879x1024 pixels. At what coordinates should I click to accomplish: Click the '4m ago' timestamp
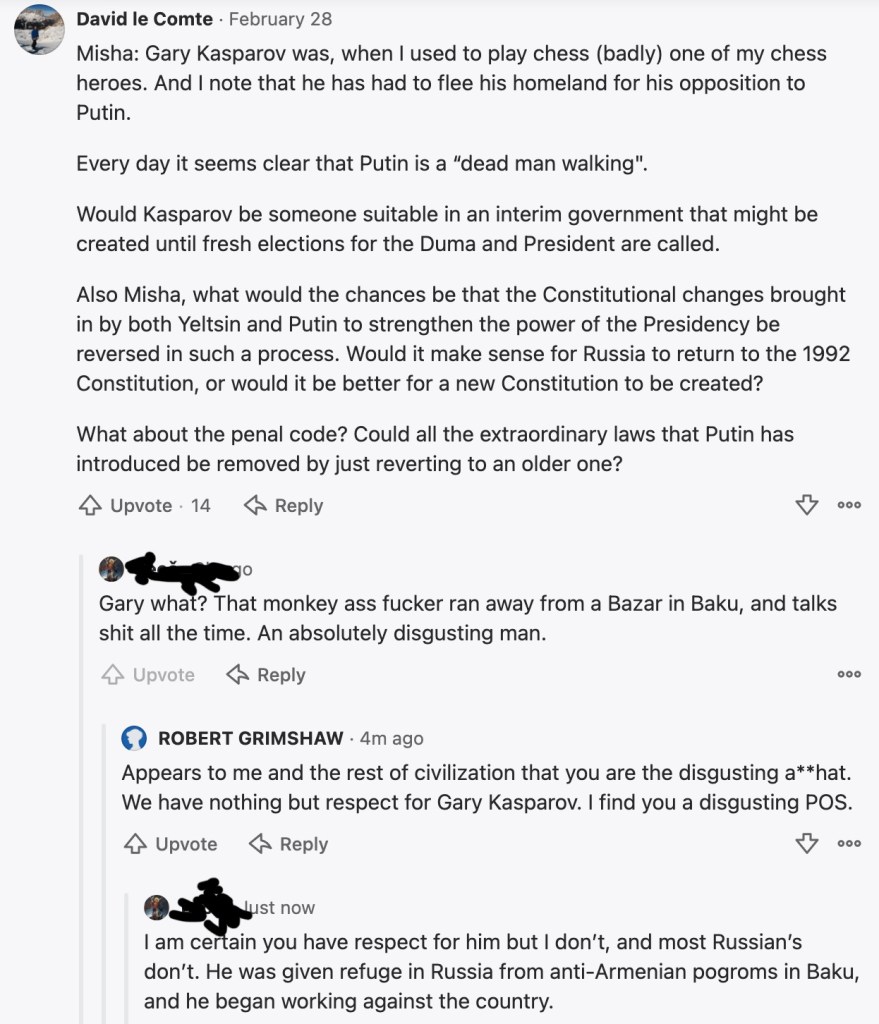pyautogui.click(x=391, y=739)
